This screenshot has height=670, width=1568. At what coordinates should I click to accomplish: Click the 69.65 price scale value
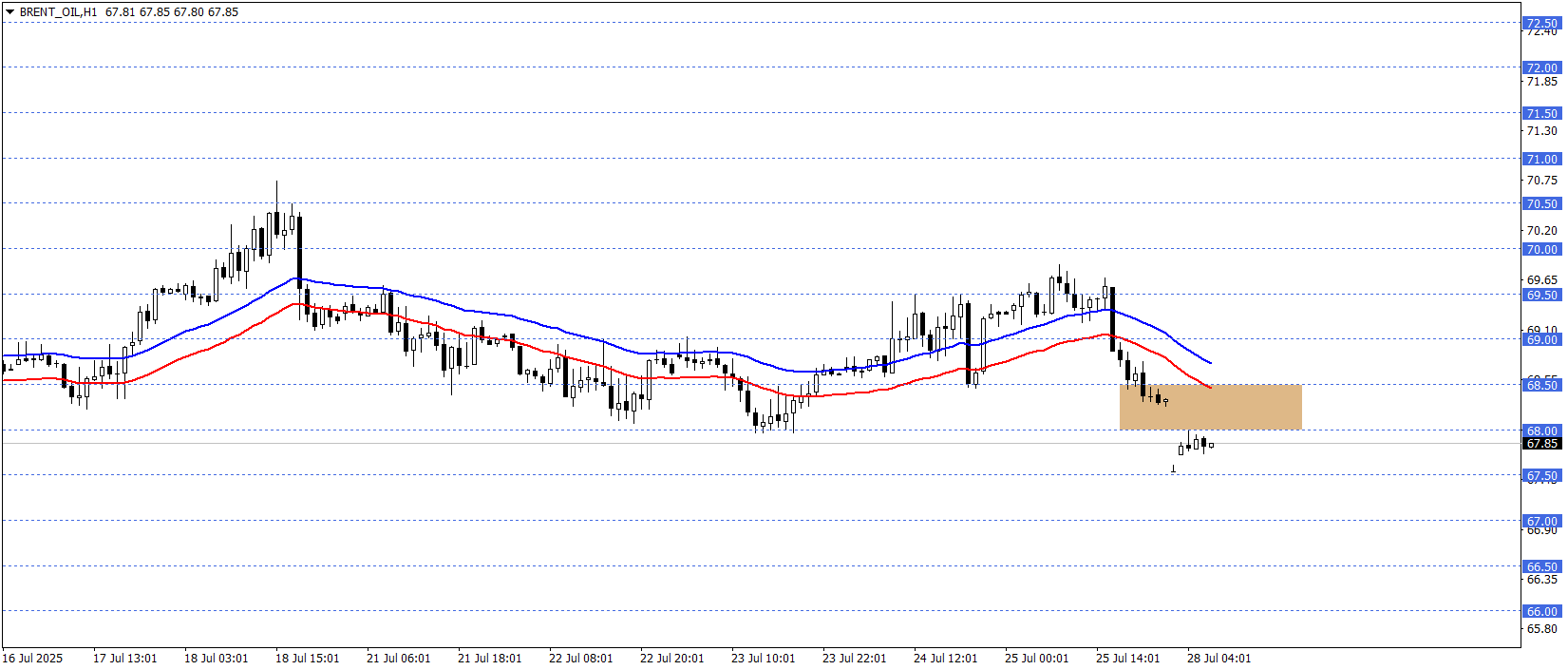1541,279
